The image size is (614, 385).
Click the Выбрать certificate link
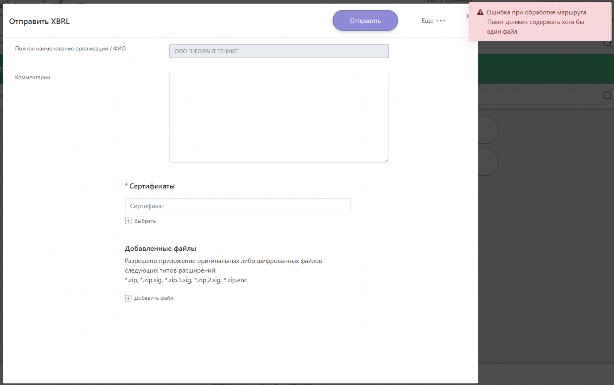(145, 221)
